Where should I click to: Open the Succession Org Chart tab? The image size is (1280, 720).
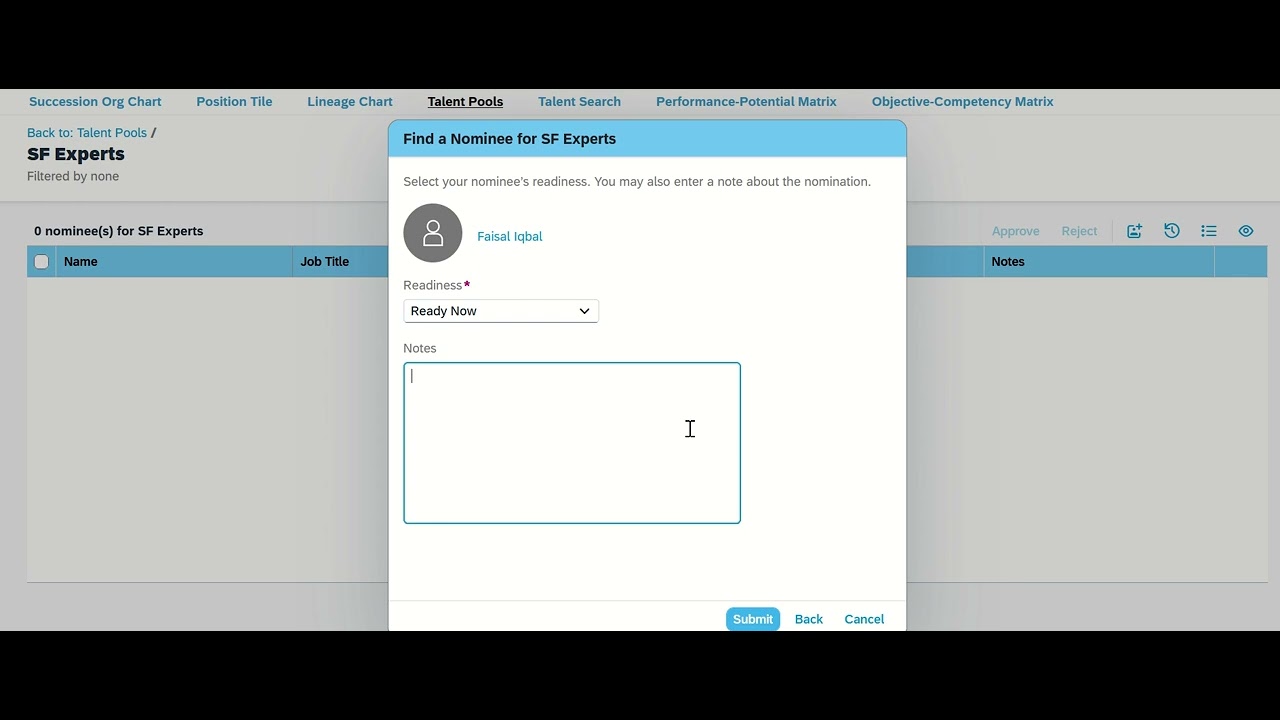pos(95,101)
